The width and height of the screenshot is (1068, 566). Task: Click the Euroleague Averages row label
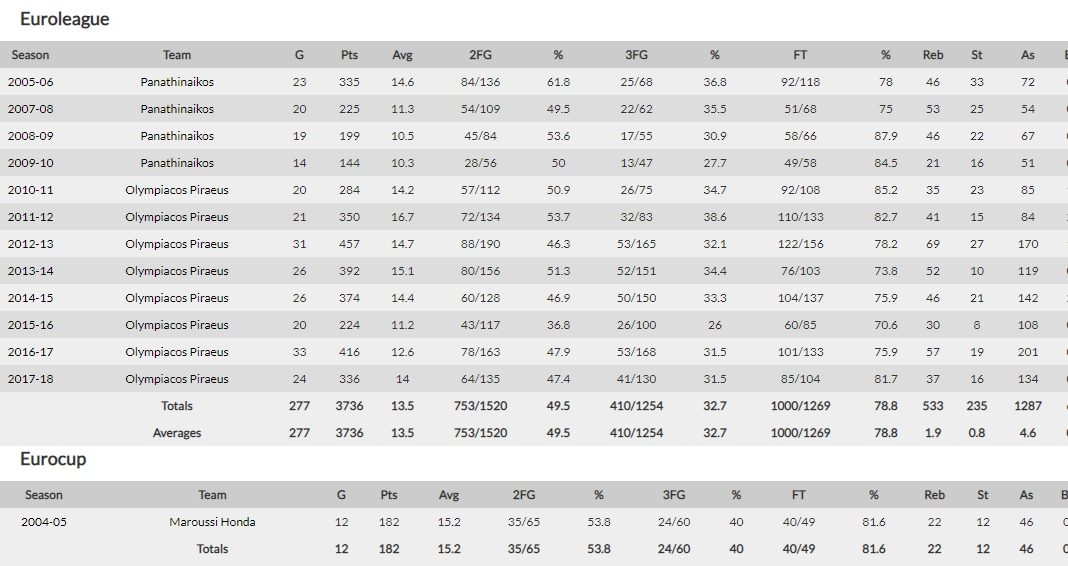pyautogui.click(x=177, y=433)
